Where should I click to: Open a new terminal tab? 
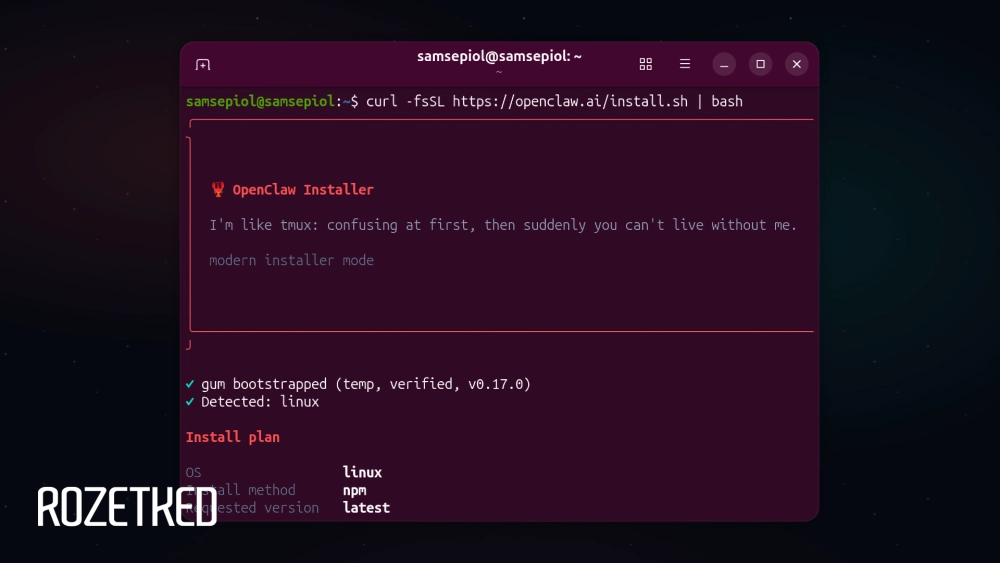(203, 65)
